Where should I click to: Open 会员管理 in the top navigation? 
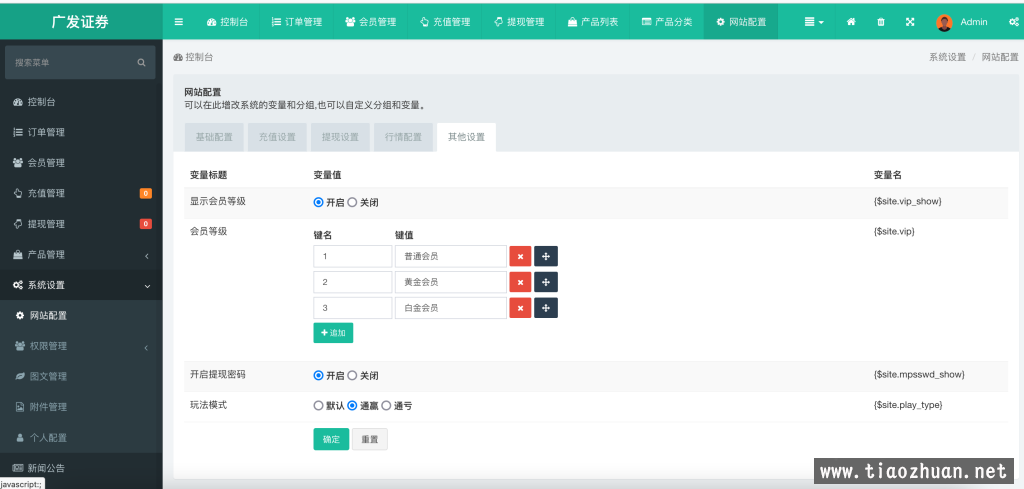[x=370, y=22]
